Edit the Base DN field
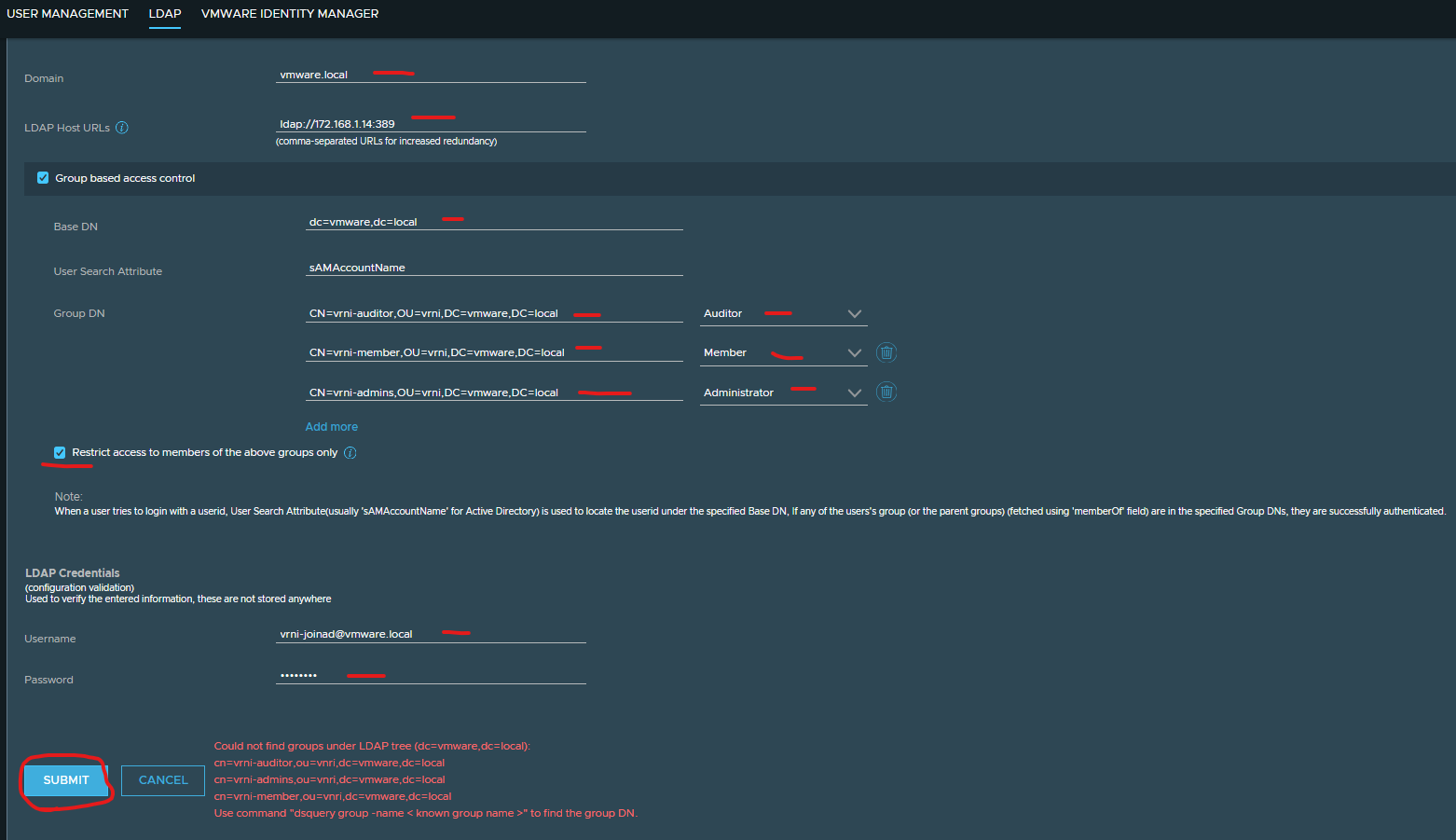 [494, 222]
